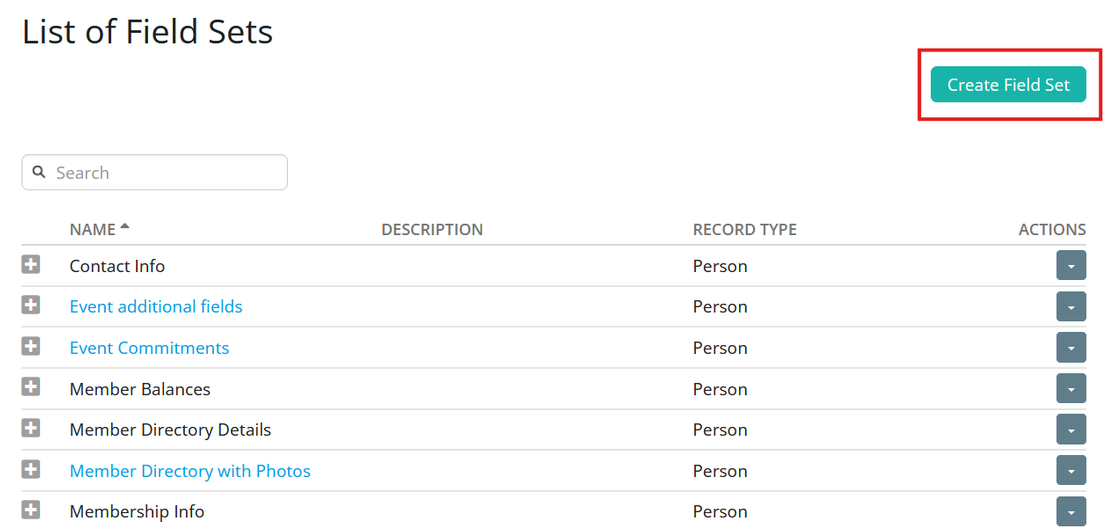Open actions dropdown for Membership Info

coord(1071,511)
